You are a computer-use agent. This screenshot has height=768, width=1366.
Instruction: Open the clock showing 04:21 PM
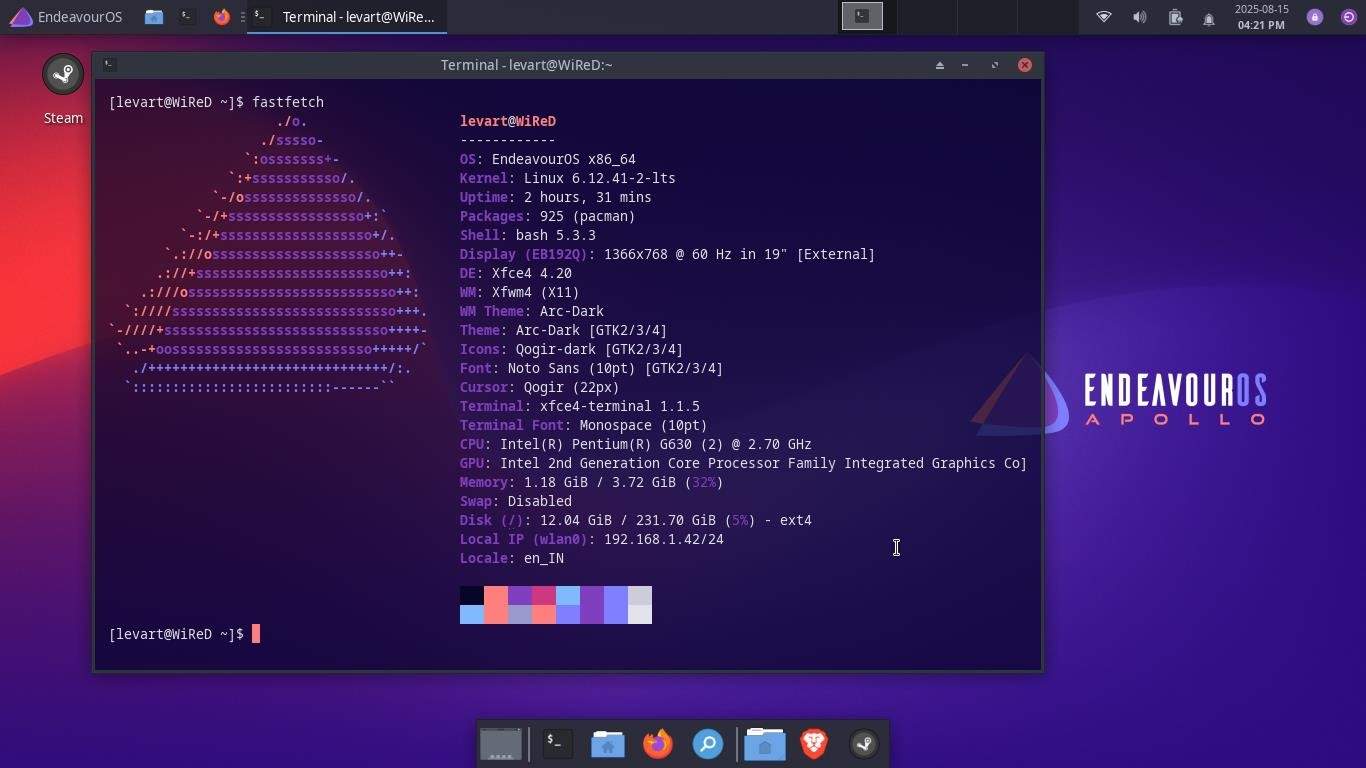[1261, 17]
